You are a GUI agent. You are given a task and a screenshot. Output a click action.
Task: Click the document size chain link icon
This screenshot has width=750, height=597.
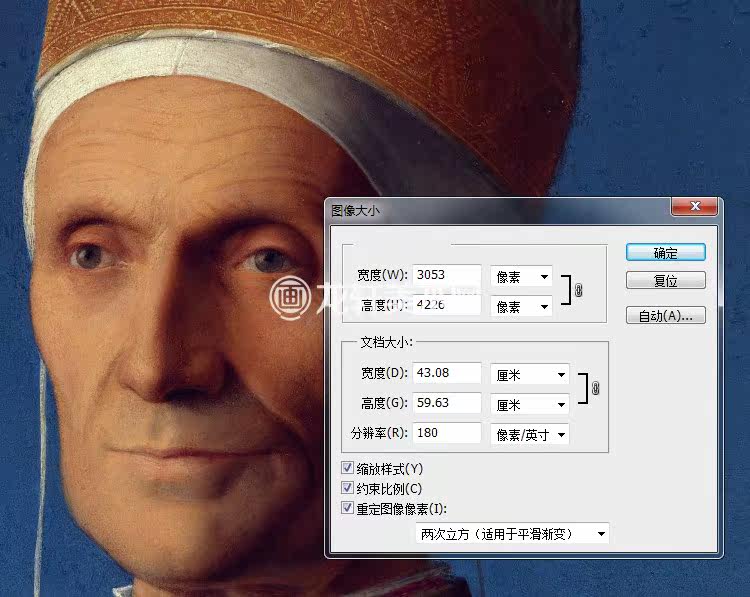[596, 388]
